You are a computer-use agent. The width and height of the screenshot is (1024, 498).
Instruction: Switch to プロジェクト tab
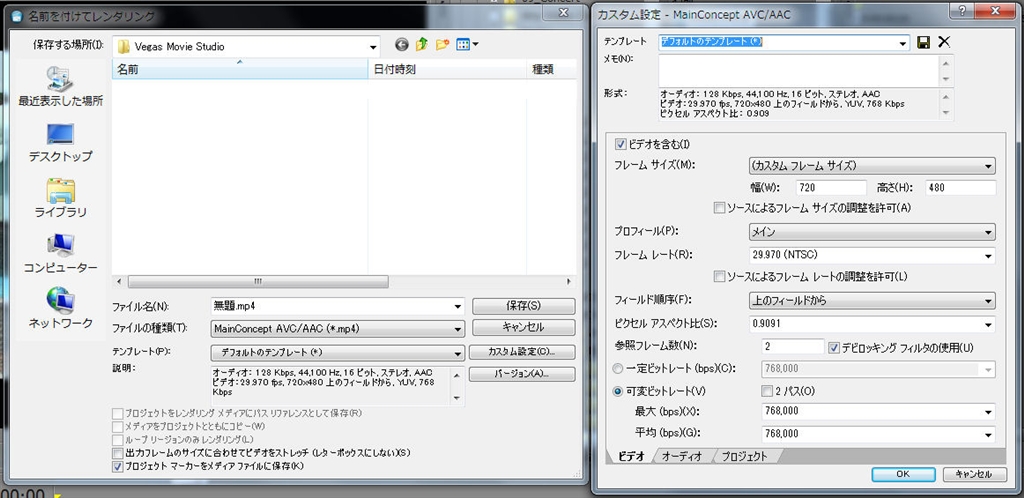[744, 456]
